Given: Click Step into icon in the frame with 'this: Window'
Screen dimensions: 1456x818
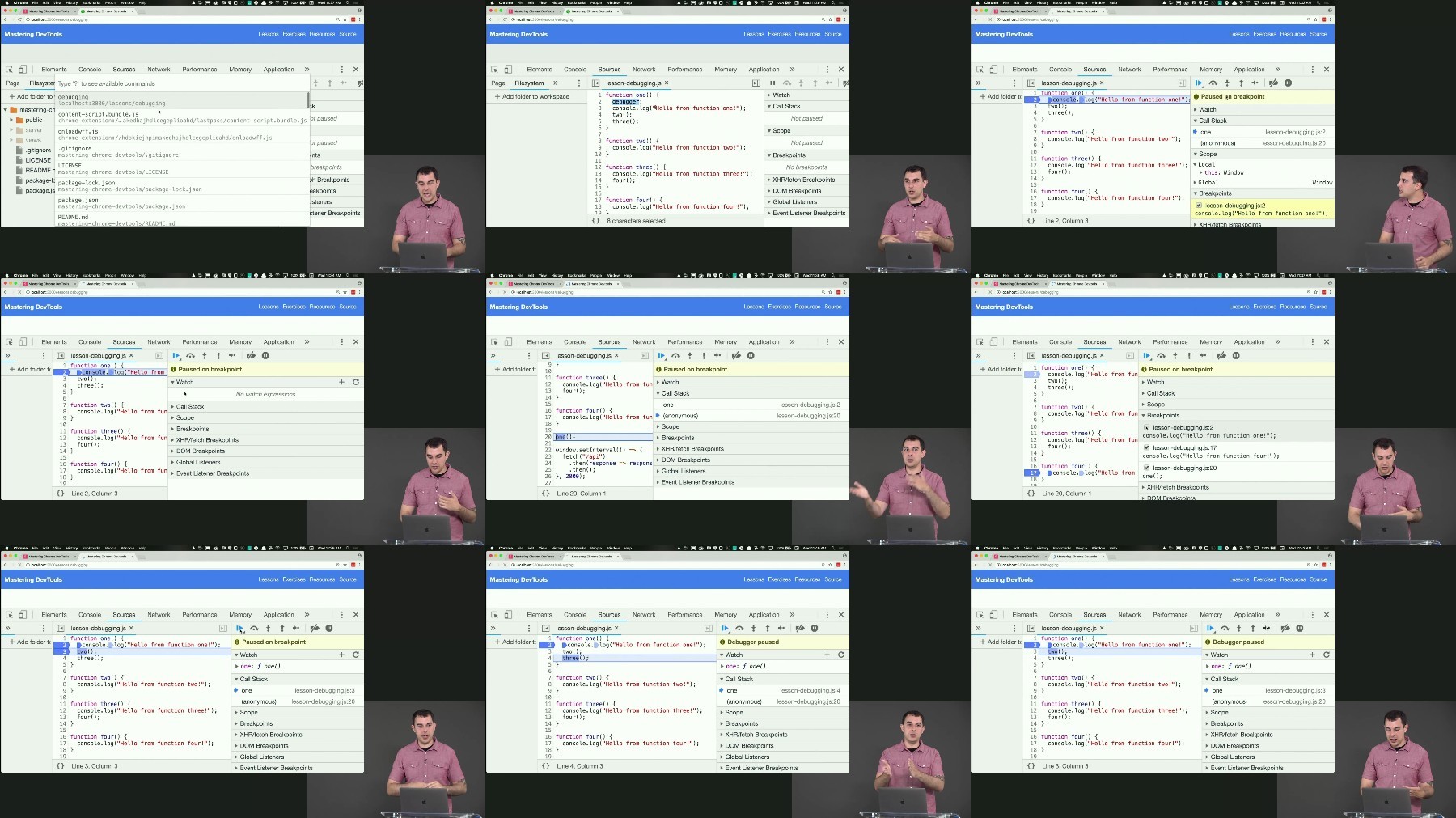Looking at the screenshot, I should click(1227, 83).
